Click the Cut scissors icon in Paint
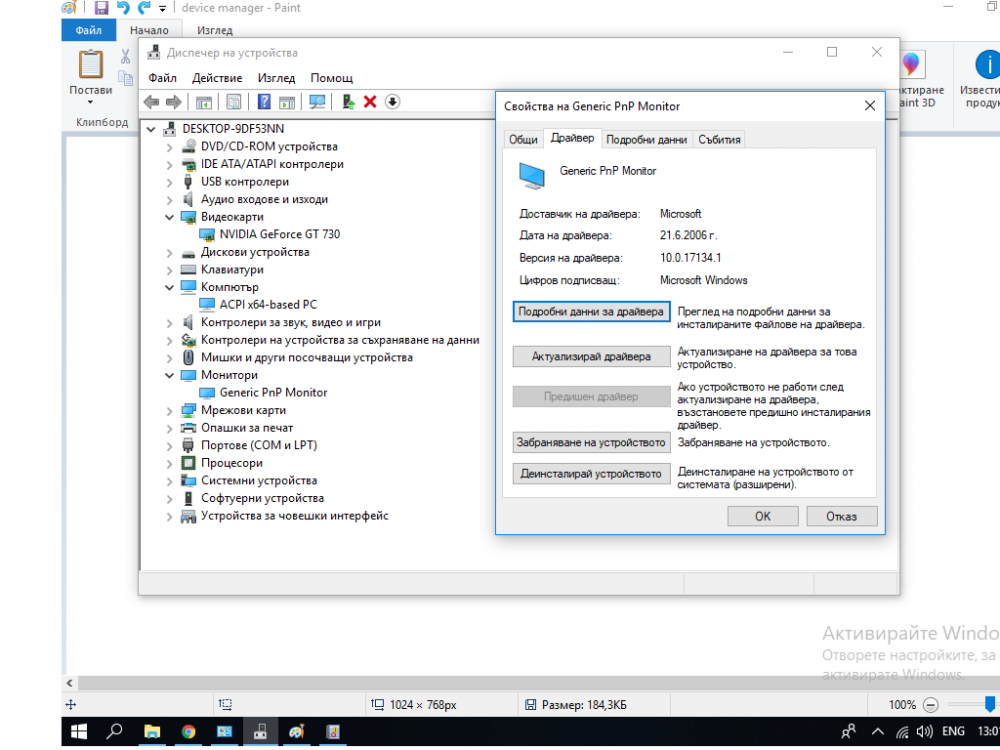The height and width of the screenshot is (750, 1000). (x=126, y=56)
